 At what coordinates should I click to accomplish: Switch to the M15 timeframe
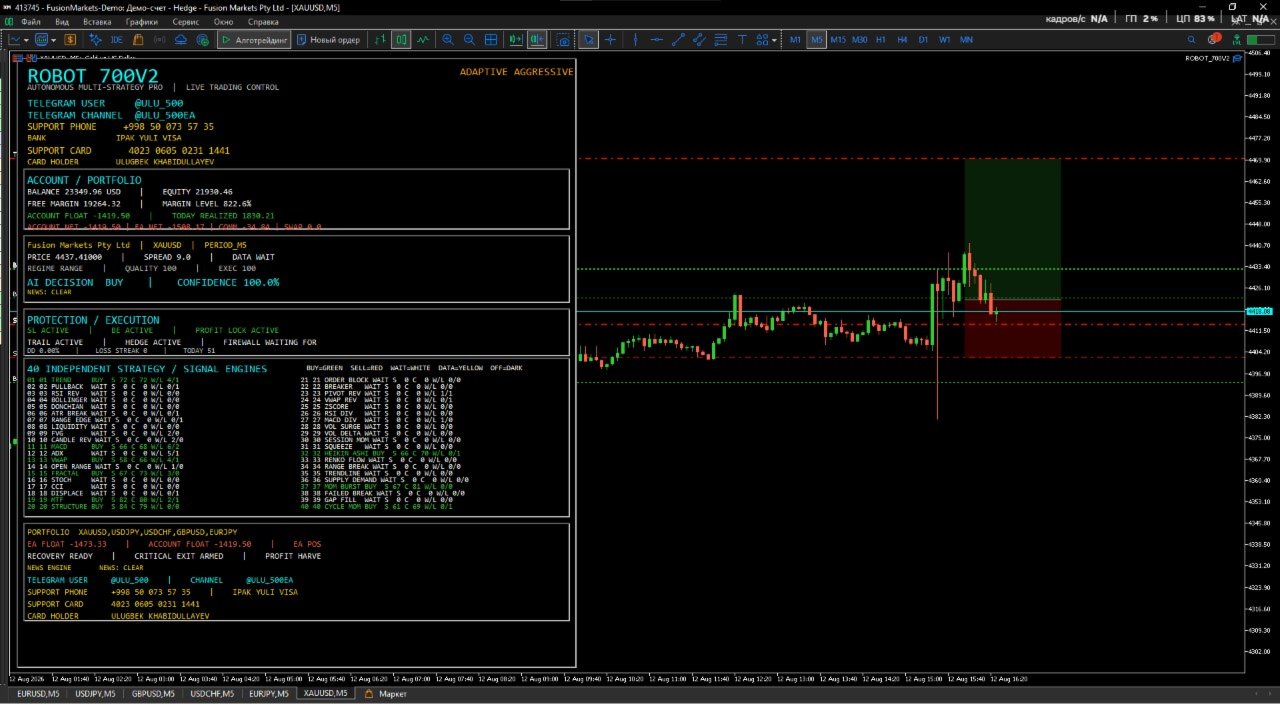click(838, 40)
